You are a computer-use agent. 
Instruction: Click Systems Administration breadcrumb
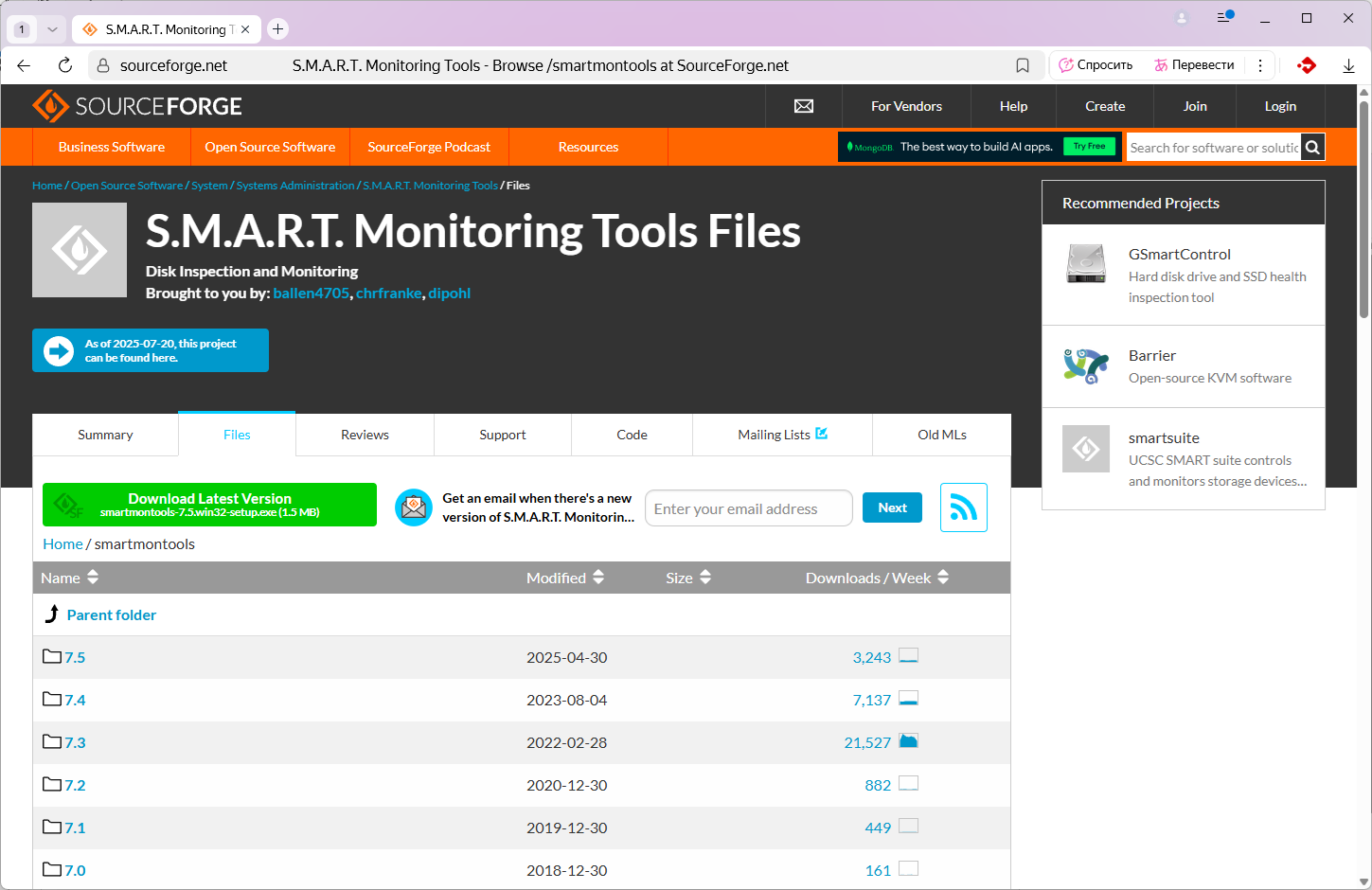pos(295,186)
